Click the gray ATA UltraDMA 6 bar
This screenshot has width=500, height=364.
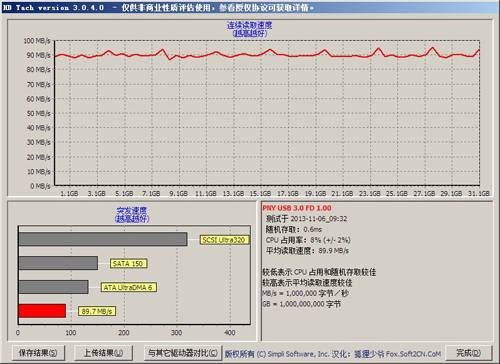[x=54, y=287]
